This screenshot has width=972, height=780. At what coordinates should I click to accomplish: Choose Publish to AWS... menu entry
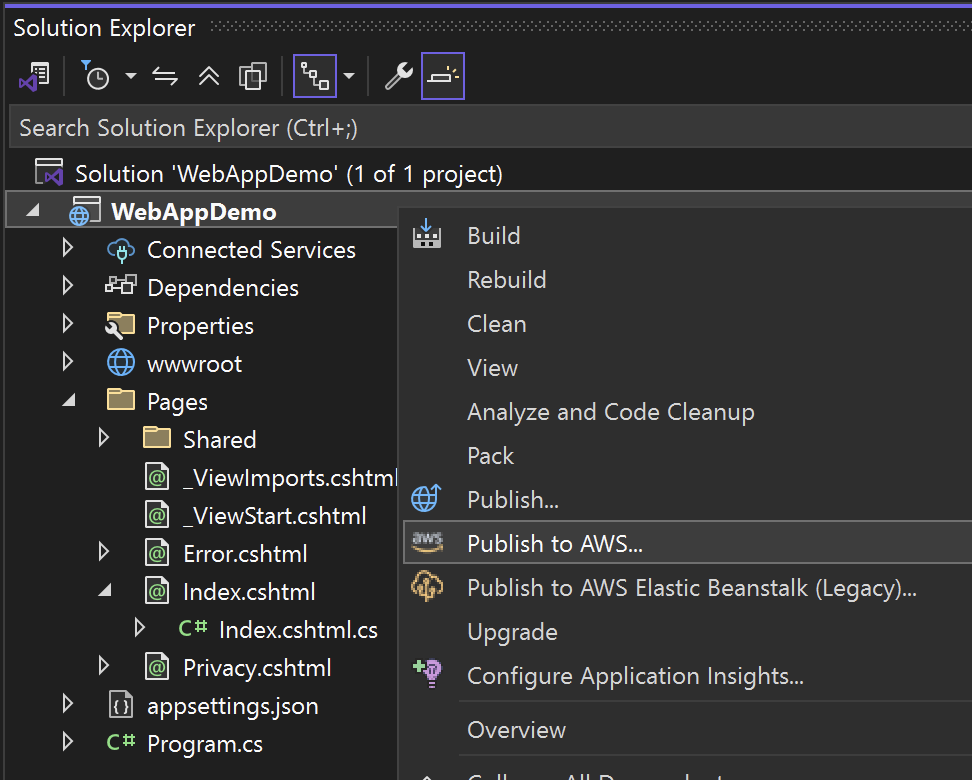point(687,543)
